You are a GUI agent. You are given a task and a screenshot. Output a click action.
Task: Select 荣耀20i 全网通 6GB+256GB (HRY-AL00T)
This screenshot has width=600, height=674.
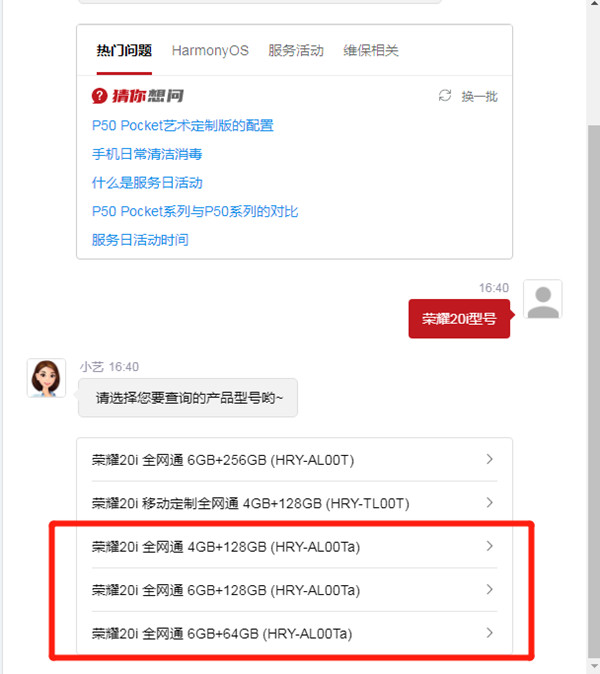point(294,460)
